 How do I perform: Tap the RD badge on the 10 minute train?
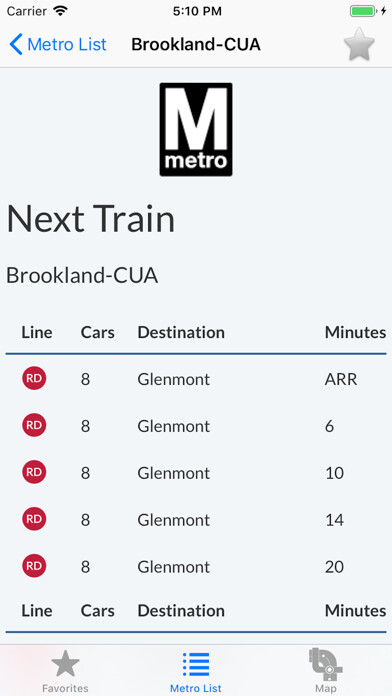click(x=34, y=472)
